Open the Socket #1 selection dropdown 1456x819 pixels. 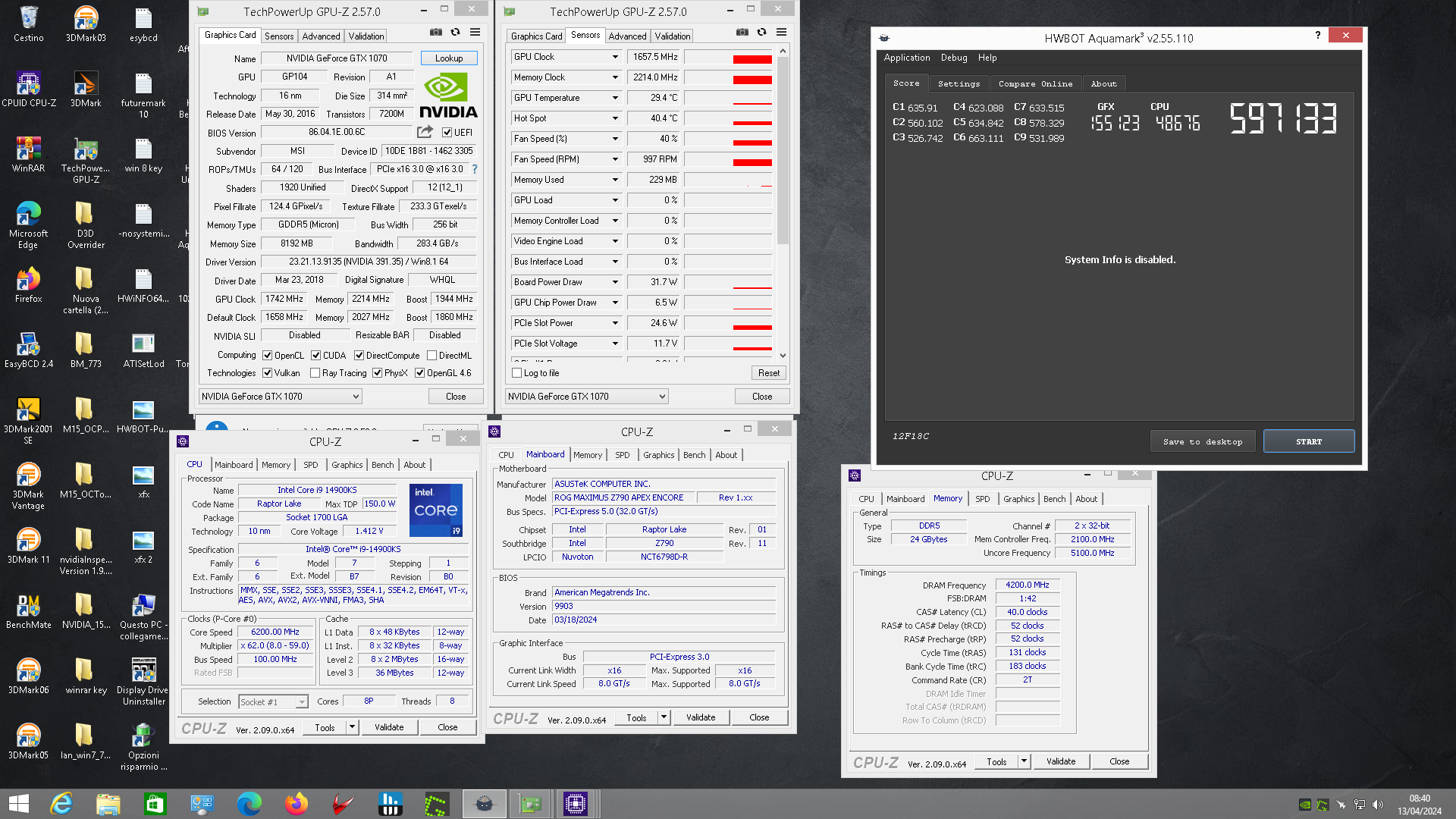pos(273,702)
